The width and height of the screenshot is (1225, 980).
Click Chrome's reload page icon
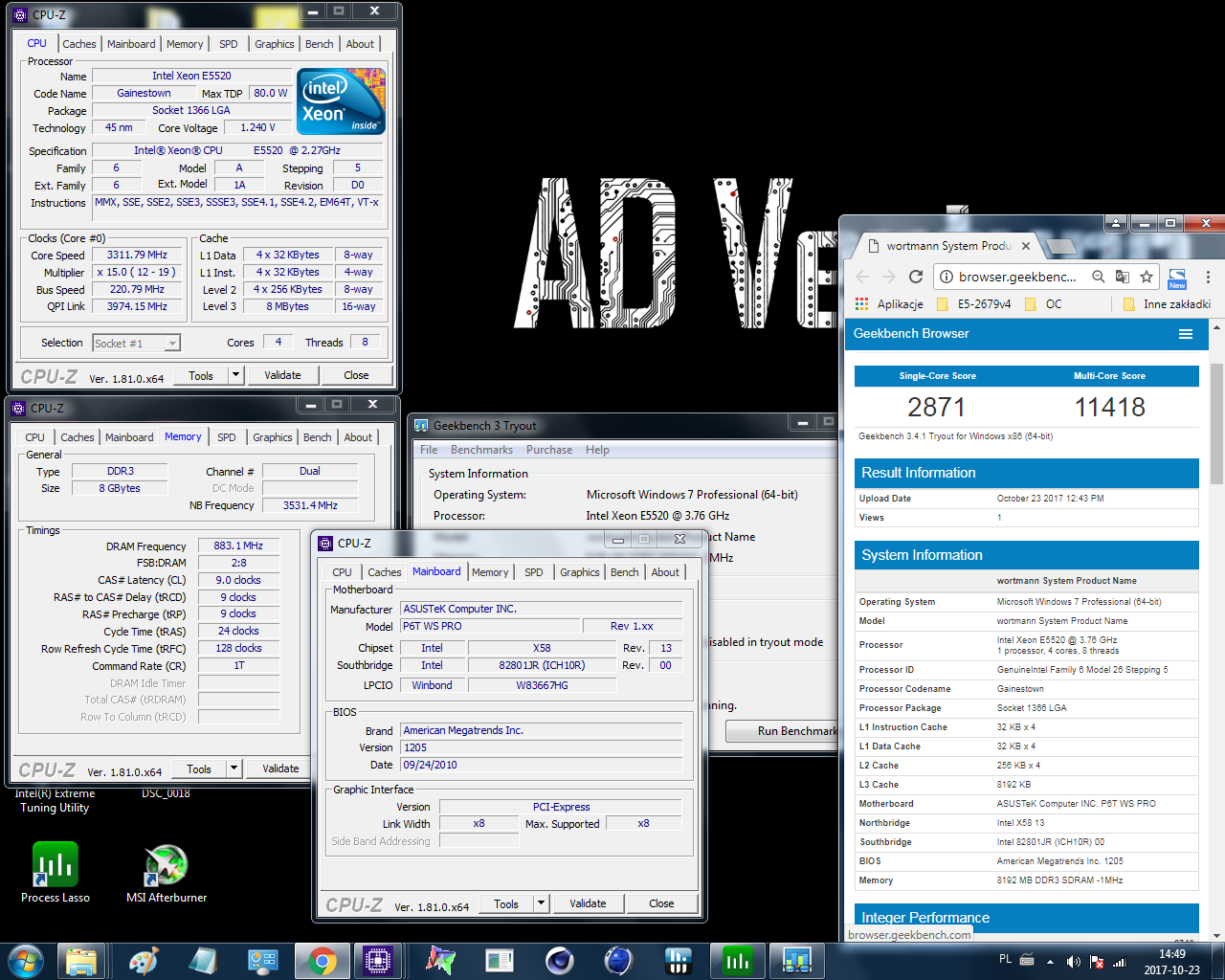click(916, 277)
